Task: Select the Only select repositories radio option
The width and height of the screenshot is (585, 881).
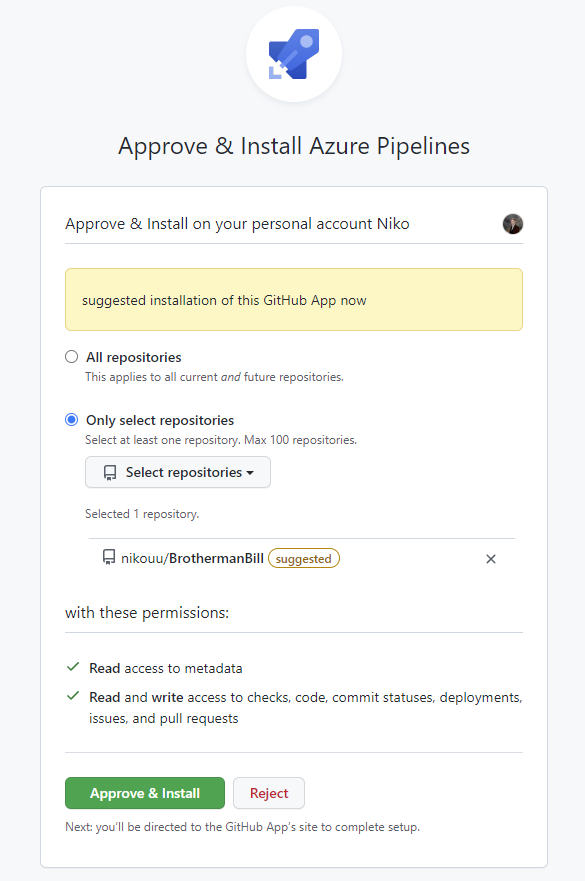Action: [71, 420]
